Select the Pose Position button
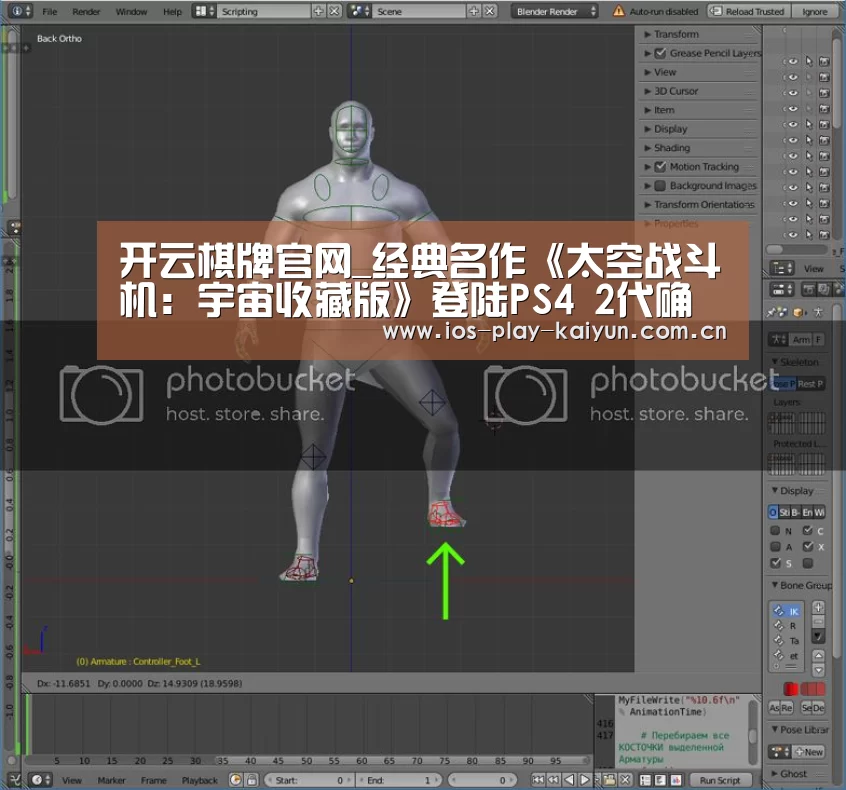The image size is (846, 790). click(x=782, y=384)
